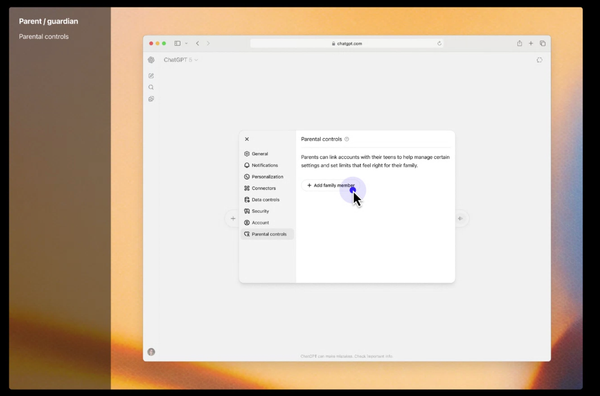Reload the page with refresh icon
The image size is (600, 396).
439,43
